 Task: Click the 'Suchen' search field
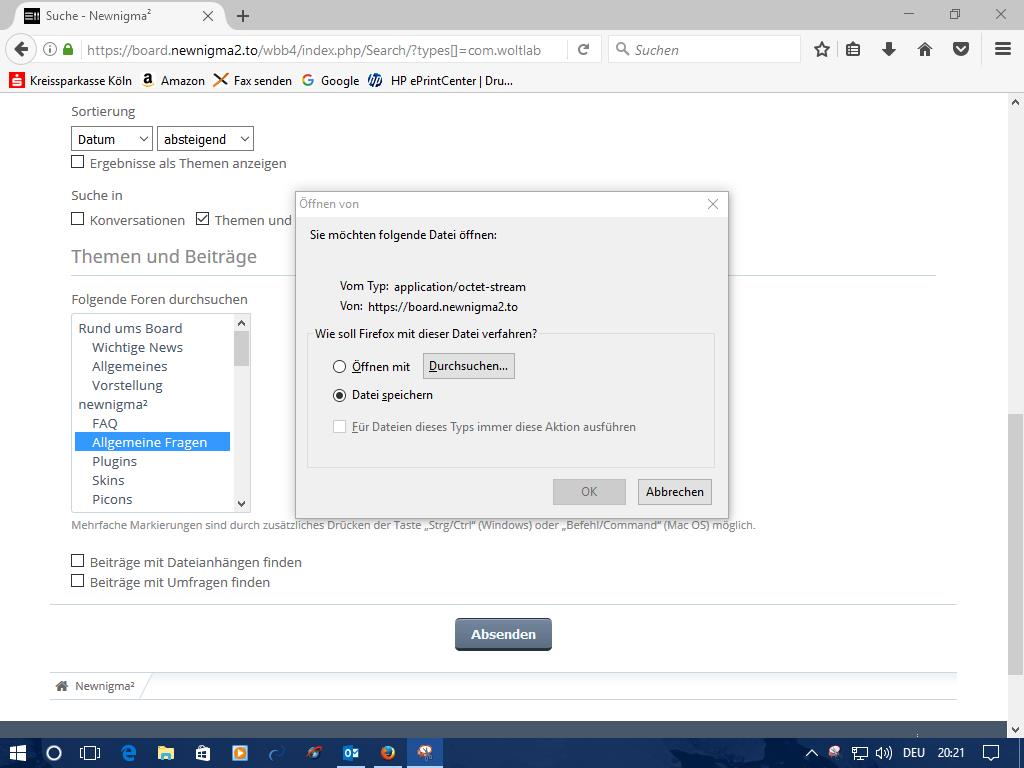point(712,49)
